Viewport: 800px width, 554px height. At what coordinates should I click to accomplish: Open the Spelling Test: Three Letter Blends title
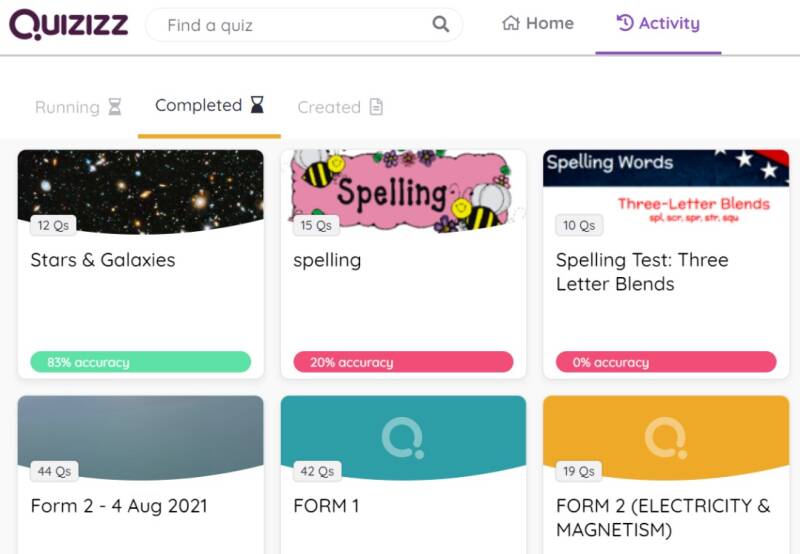642,272
